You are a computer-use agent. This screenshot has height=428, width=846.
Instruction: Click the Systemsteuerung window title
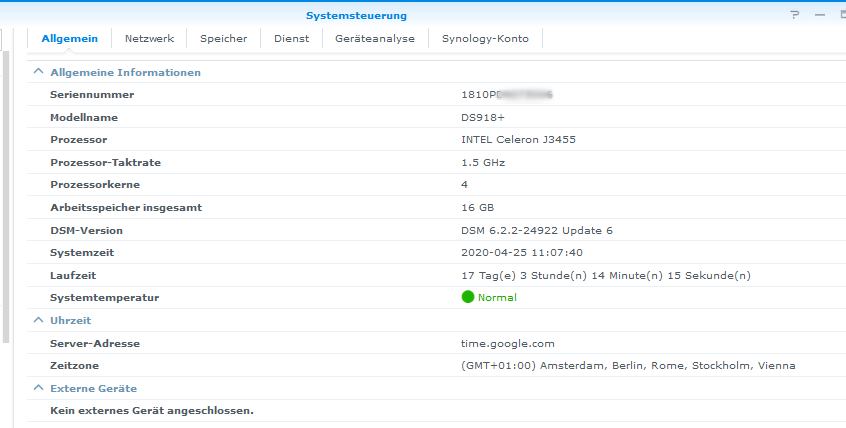click(x=357, y=16)
